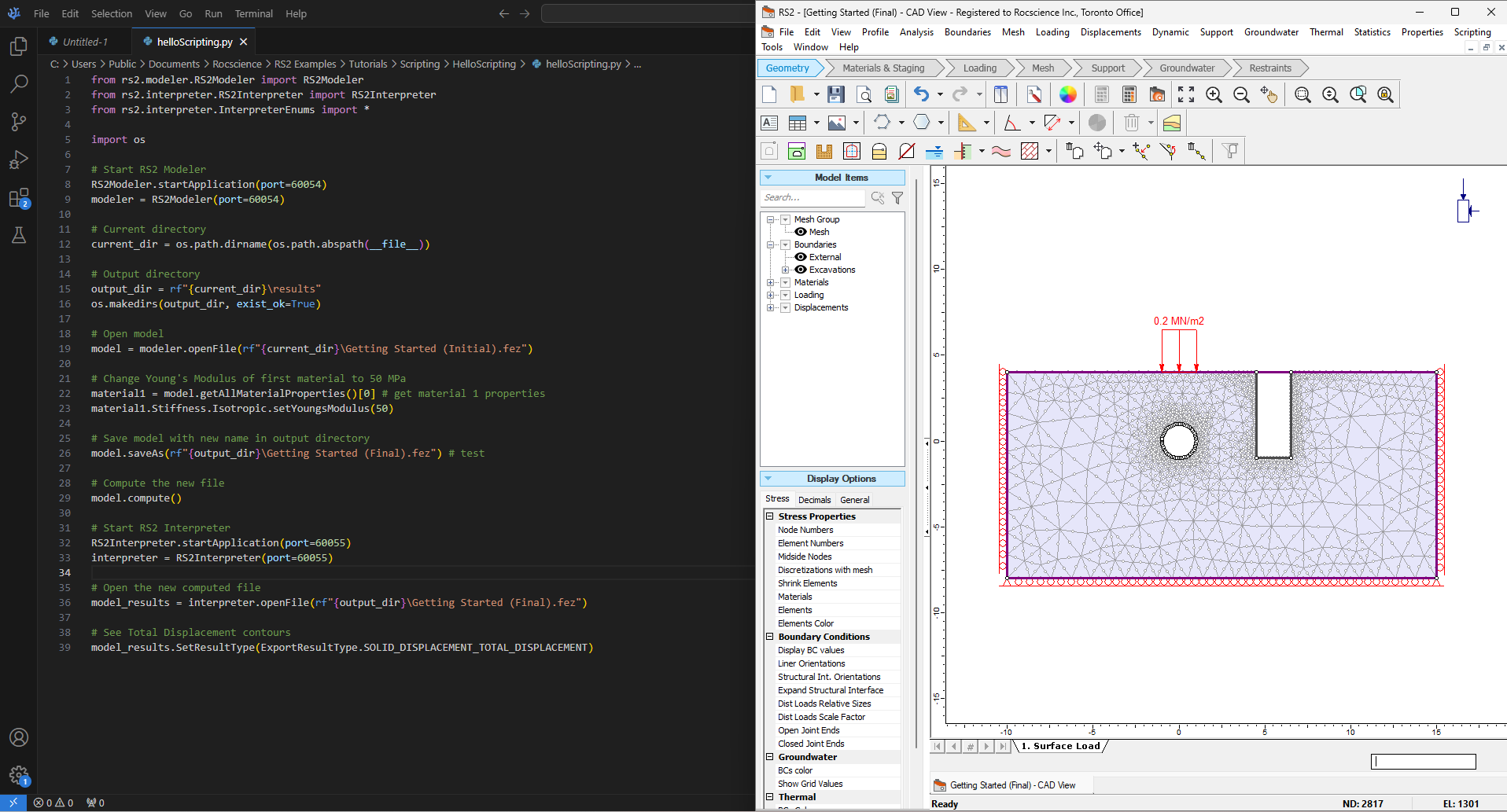Open VS Code Manage gear icon

click(19, 776)
